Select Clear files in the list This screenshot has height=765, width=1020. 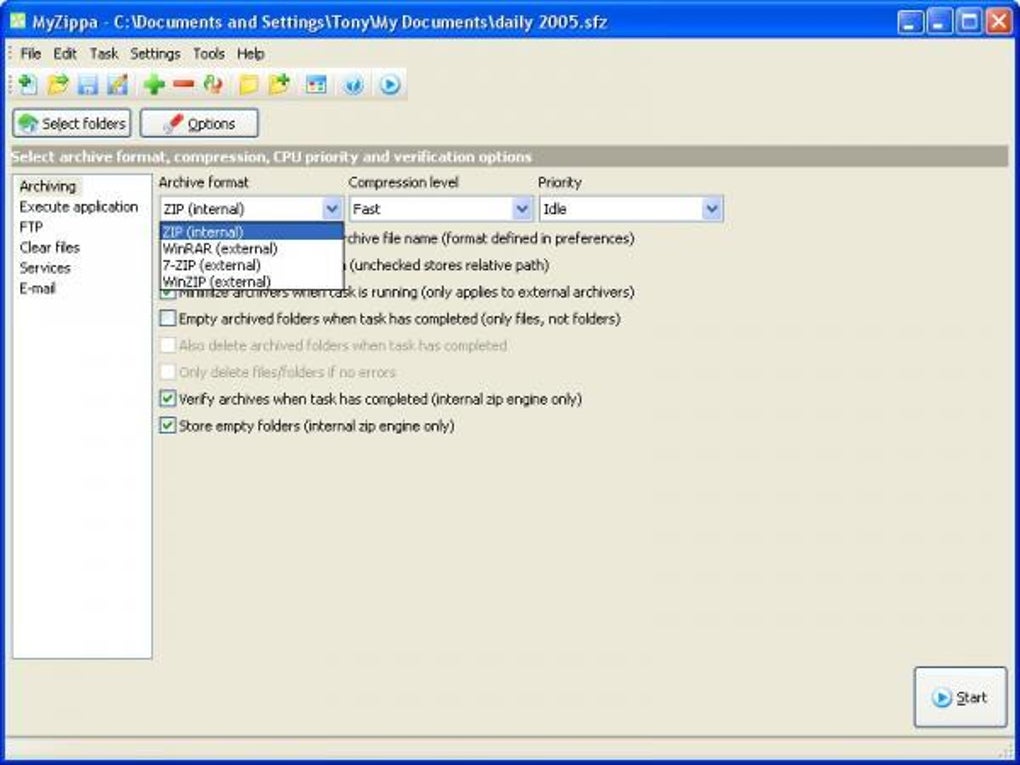point(49,248)
